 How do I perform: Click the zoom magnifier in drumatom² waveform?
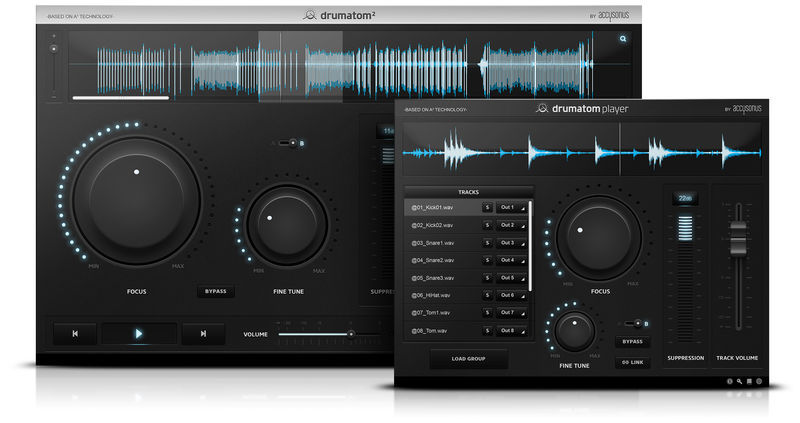(x=623, y=39)
